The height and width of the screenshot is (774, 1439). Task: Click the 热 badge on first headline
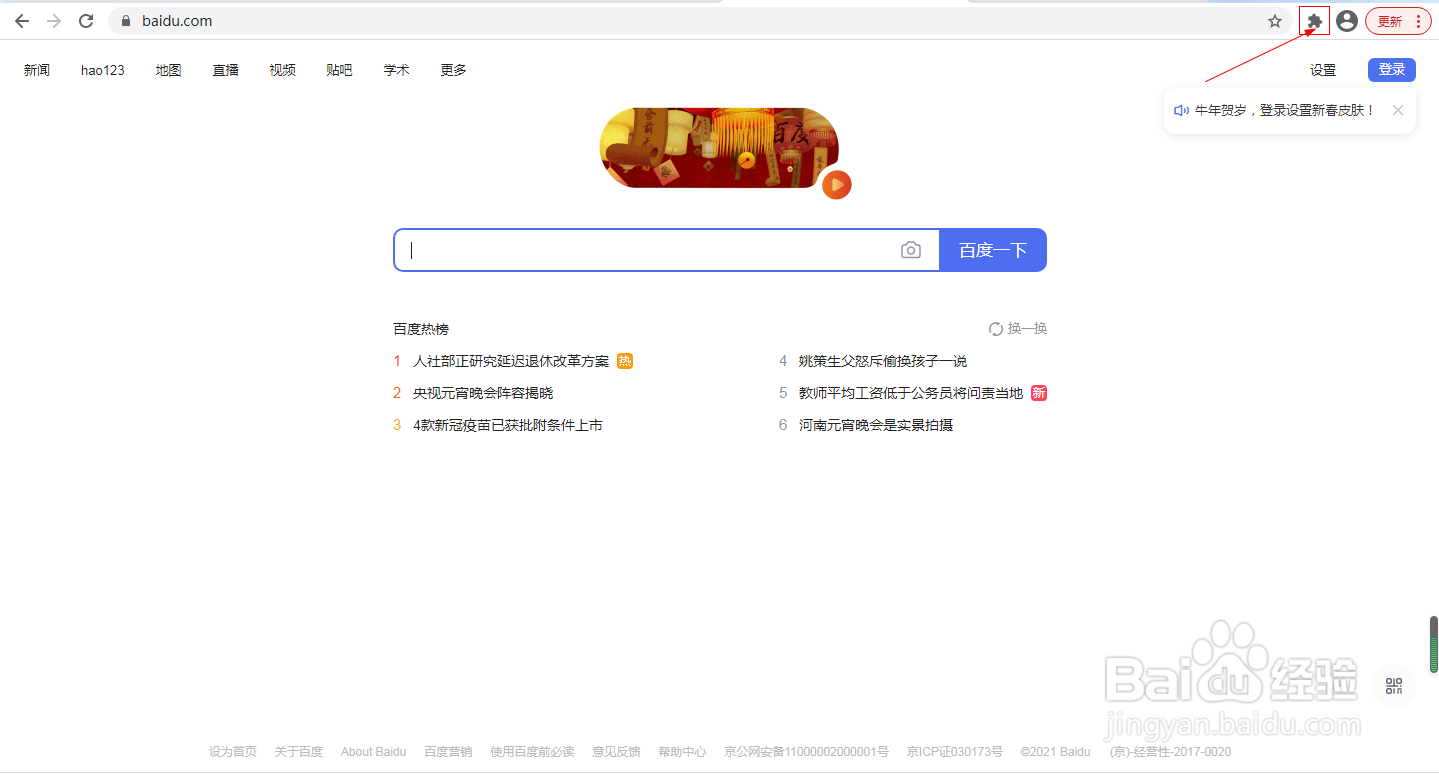point(625,361)
